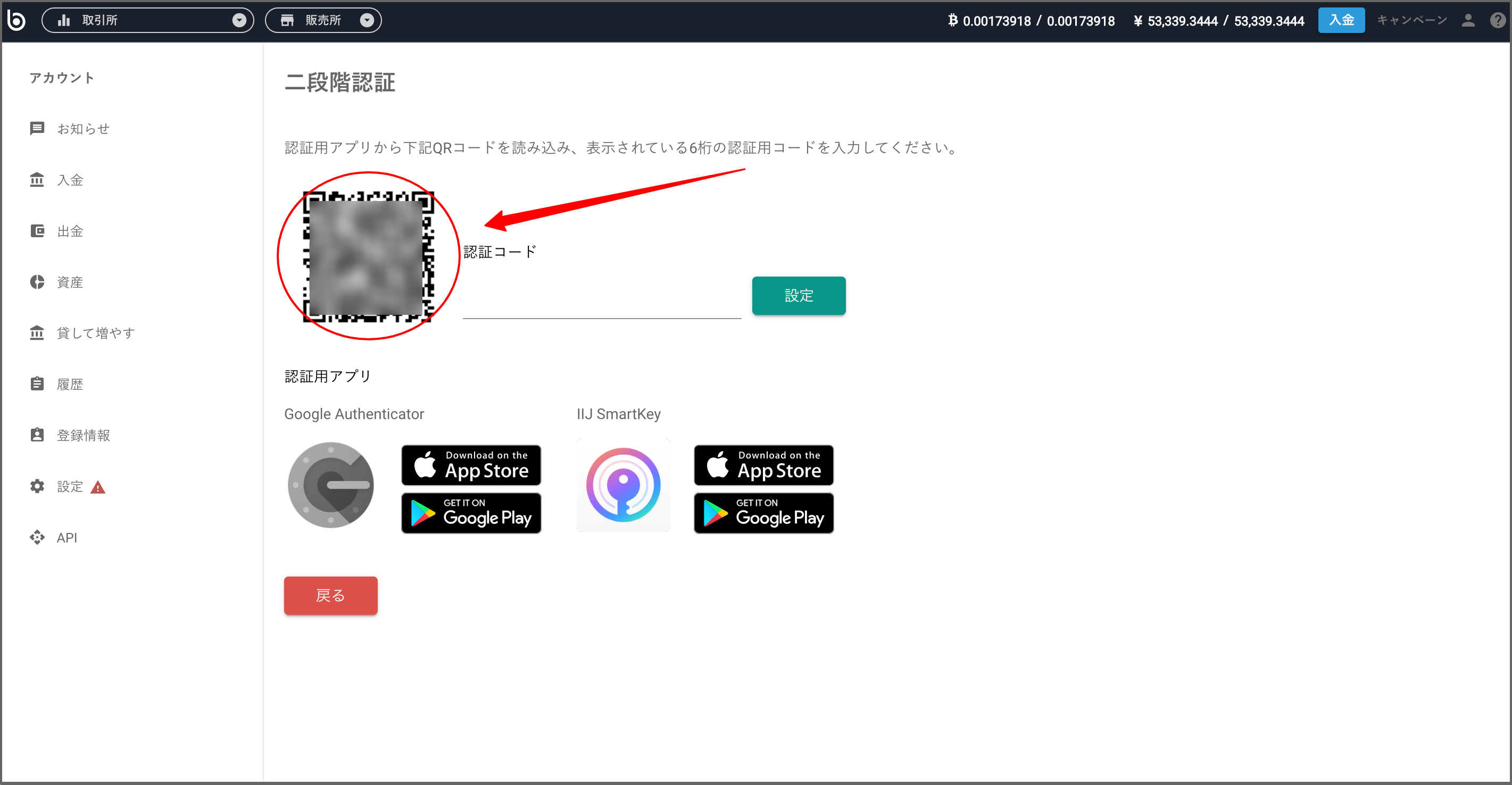Click the red 戻る button

click(x=330, y=595)
